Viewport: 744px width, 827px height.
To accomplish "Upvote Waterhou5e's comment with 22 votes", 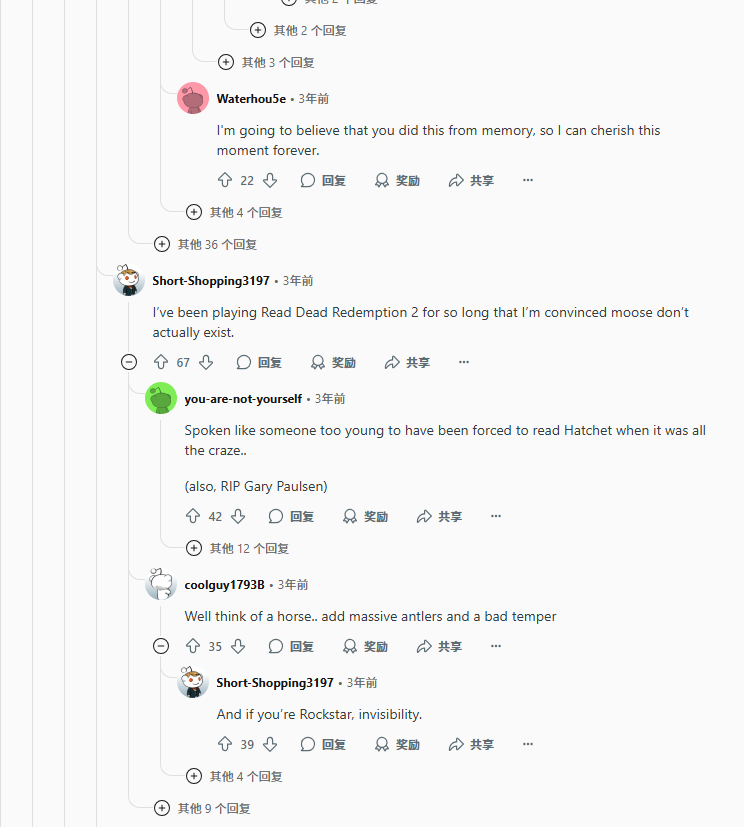I will (x=225, y=180).
